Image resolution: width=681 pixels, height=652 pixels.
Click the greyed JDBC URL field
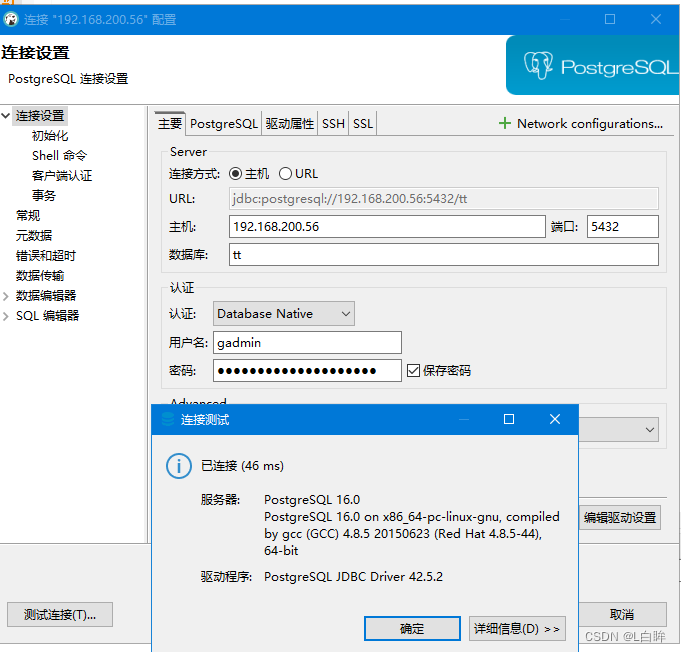(x=443, y=199)
